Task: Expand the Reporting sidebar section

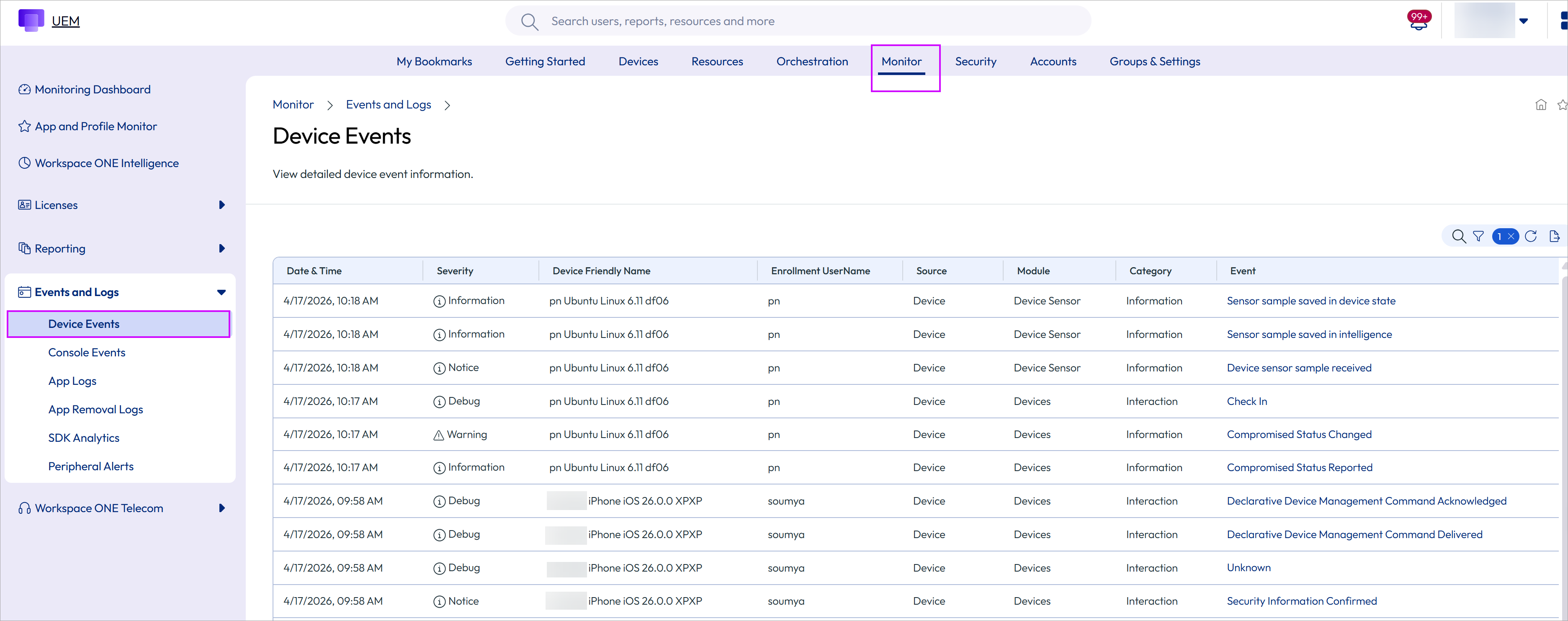Action: coord(221,248)
